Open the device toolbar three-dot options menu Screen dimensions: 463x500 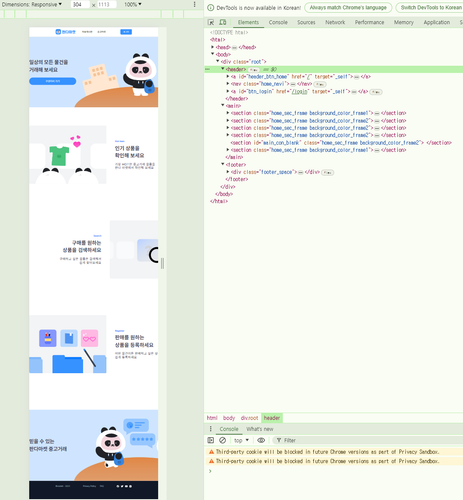194,4
